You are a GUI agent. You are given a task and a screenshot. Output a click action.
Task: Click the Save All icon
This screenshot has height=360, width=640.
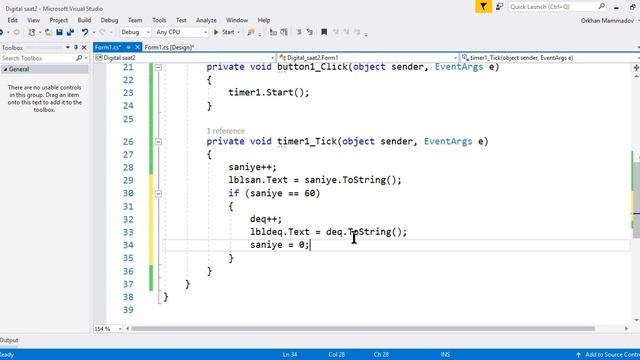(x=70, y=32)
